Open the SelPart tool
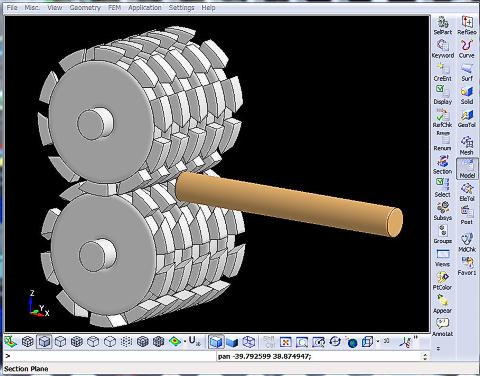Viewport: 480px width, 376px height. click(443, 26)
